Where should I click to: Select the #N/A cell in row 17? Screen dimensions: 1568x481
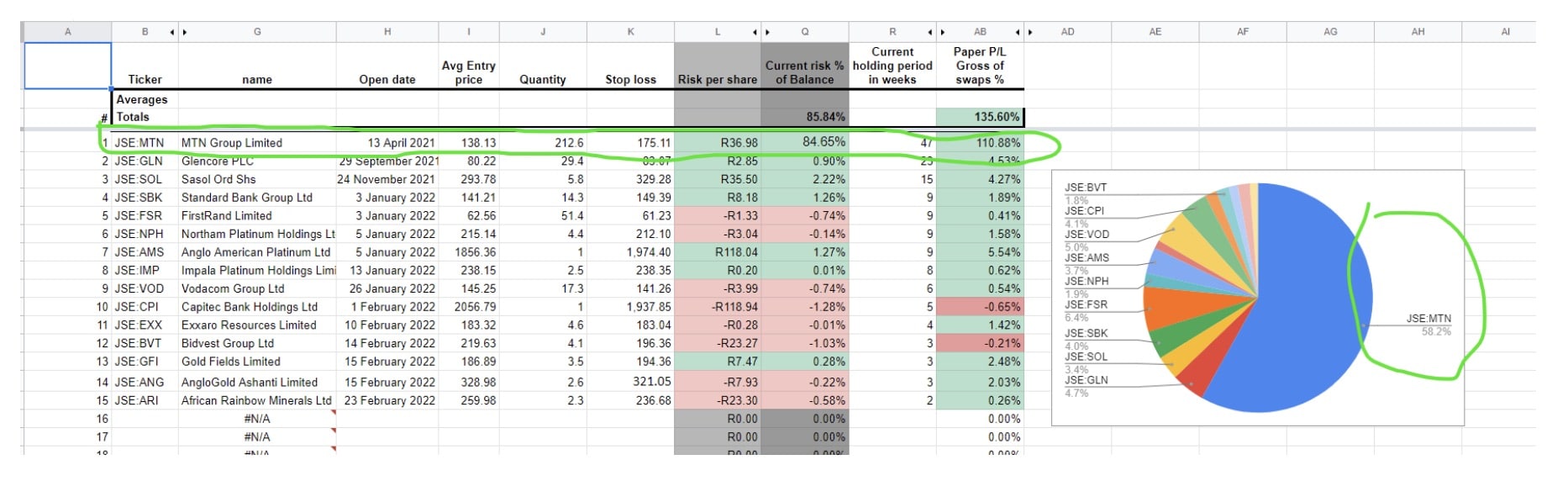[257, 437]
